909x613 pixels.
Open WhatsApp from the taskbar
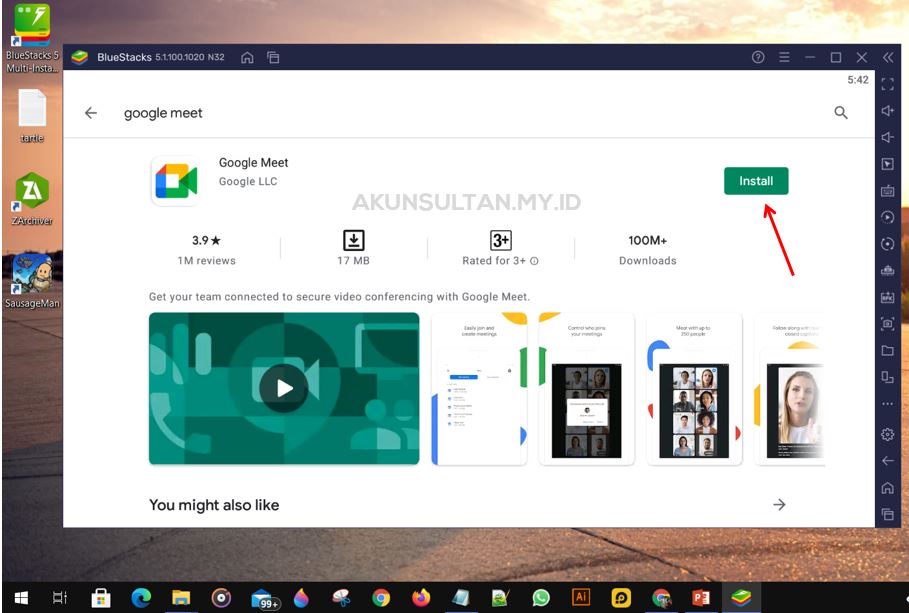click(x=541, y=597)
